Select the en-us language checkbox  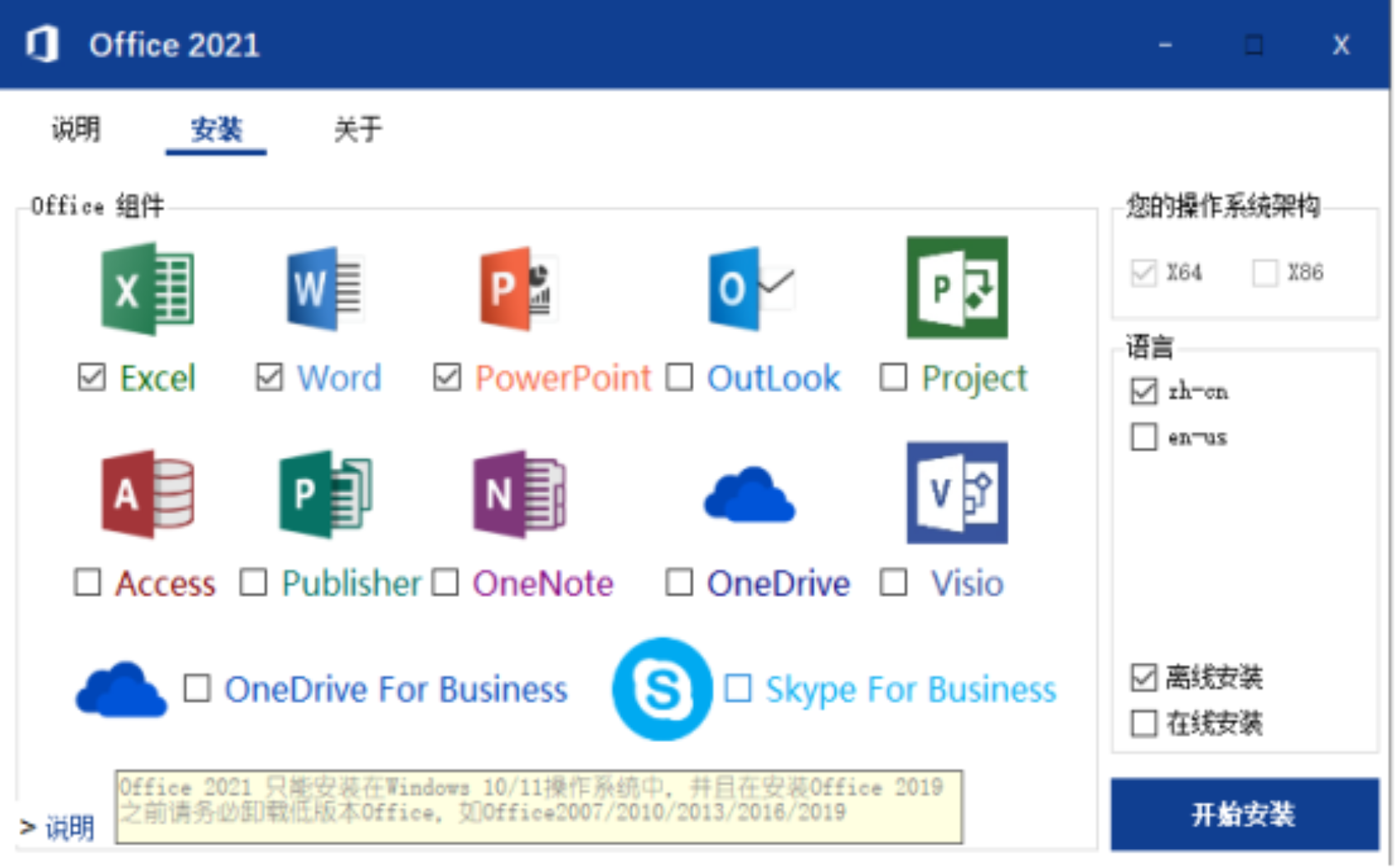pos(1143,437)
